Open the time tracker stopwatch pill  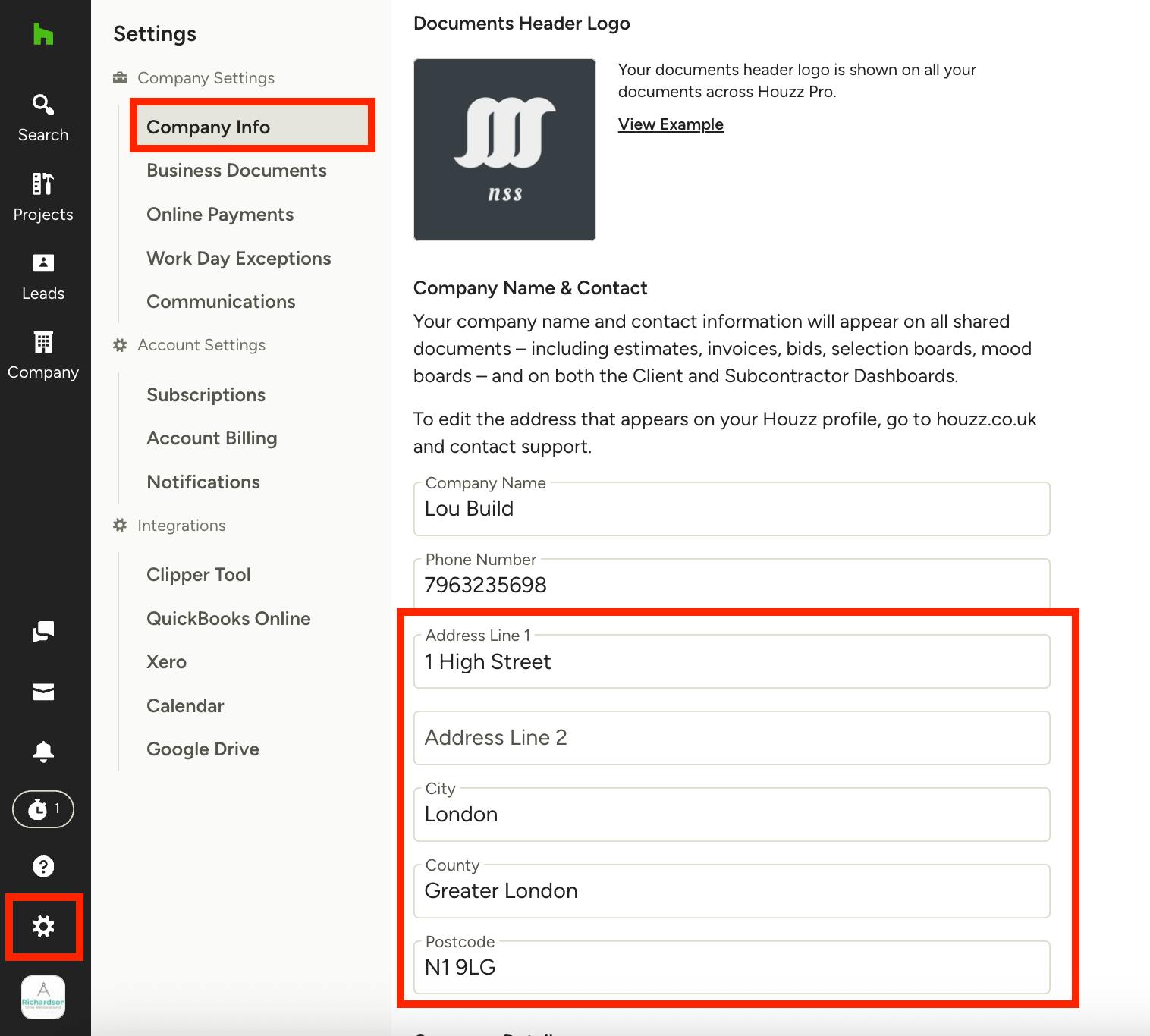click(43, 809)
